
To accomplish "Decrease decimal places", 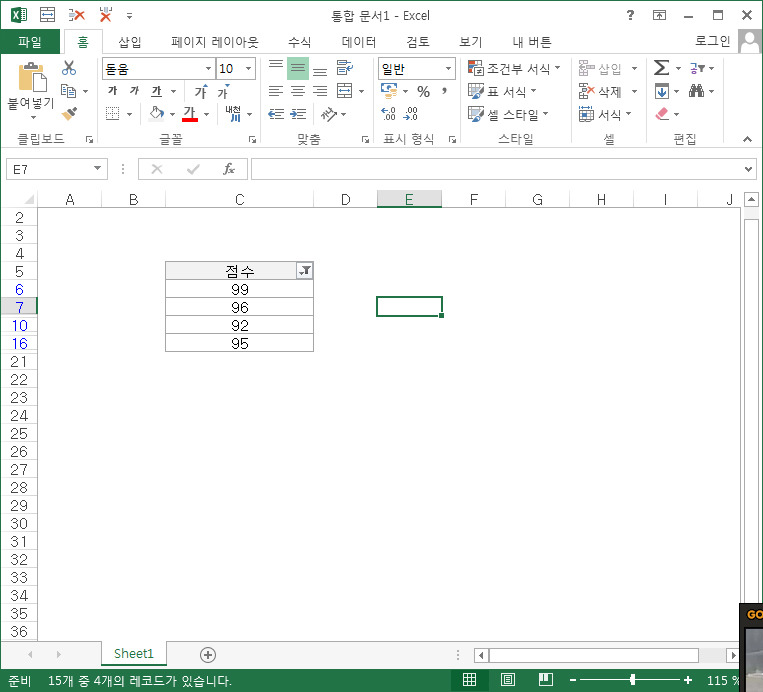I will click(411, 114).
